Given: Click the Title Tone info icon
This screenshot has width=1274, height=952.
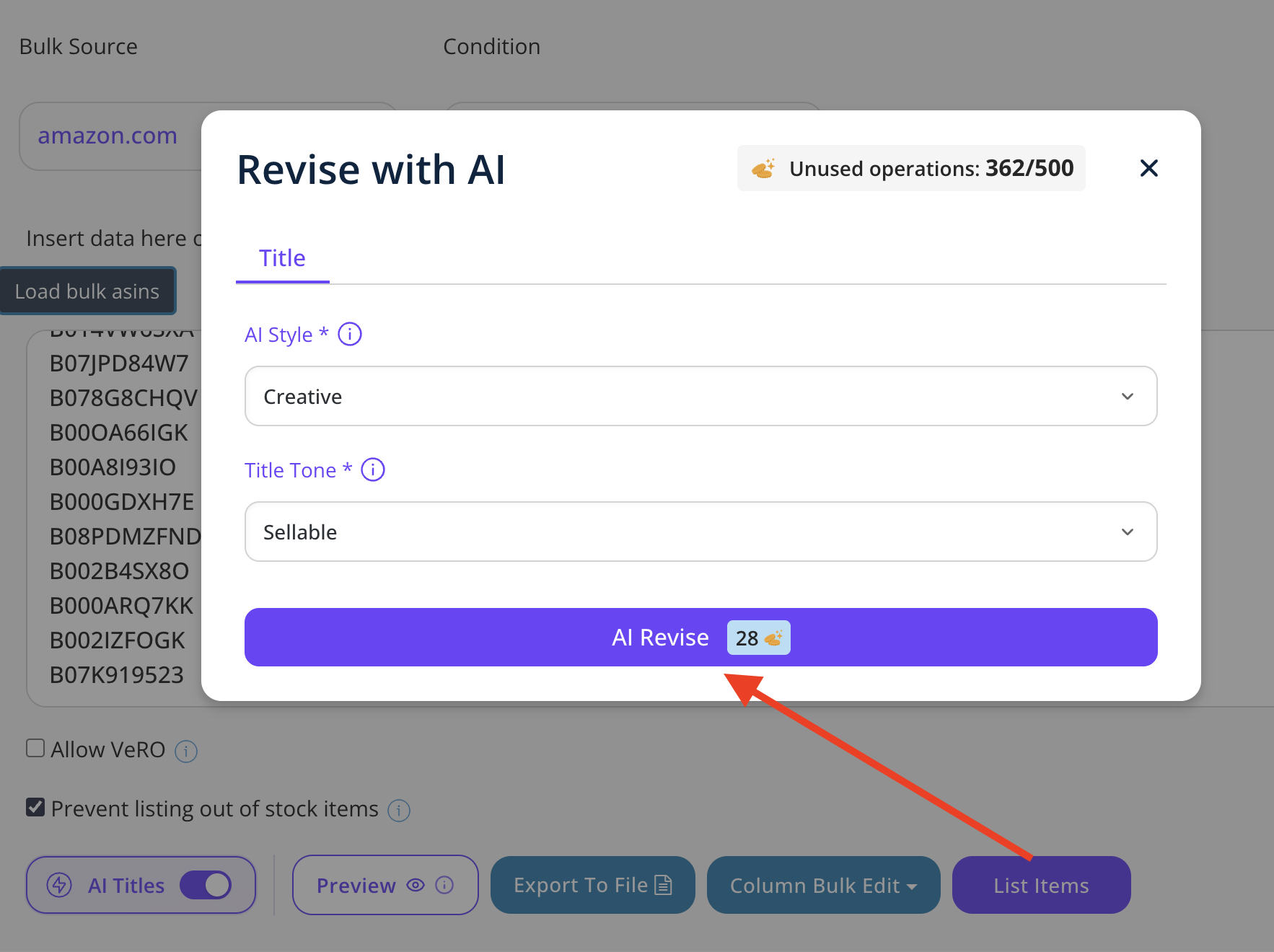Looking at the screenshot, I should click(373, 470).
